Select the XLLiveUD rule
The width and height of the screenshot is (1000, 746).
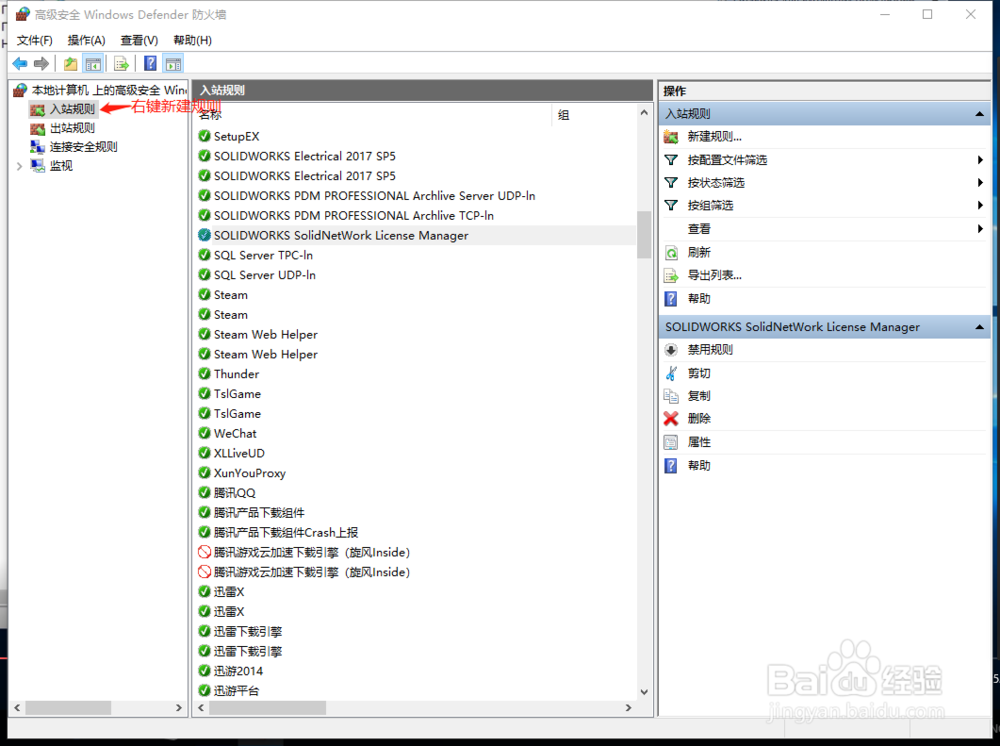(x=239, y=453)
